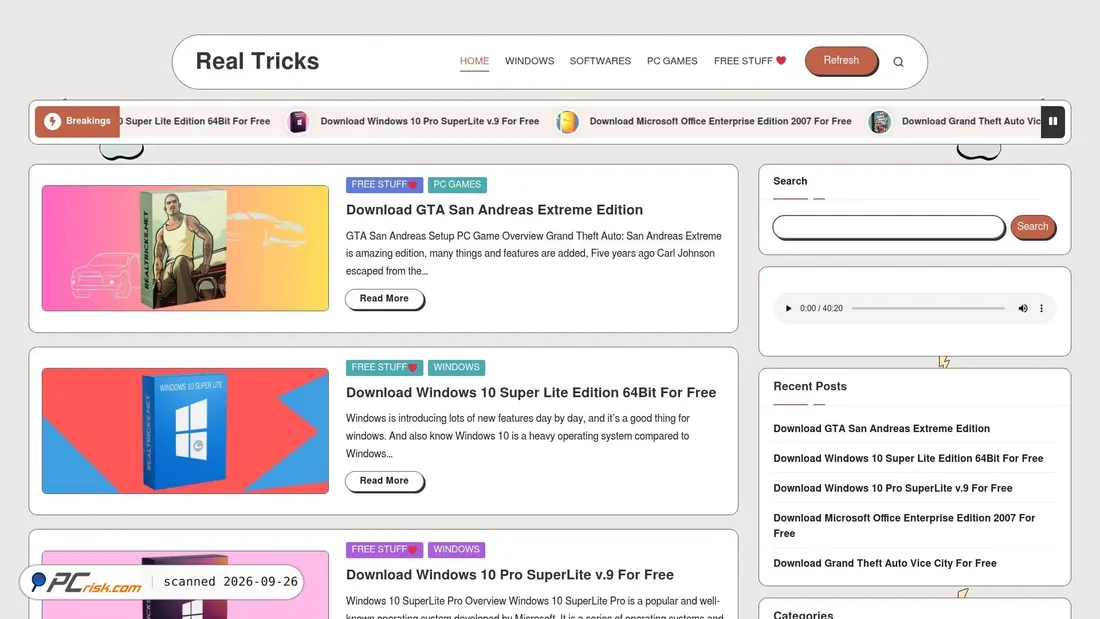Screen dimensions: 1100x619
Task: Play the audio player track
Action: click(788, 308)
